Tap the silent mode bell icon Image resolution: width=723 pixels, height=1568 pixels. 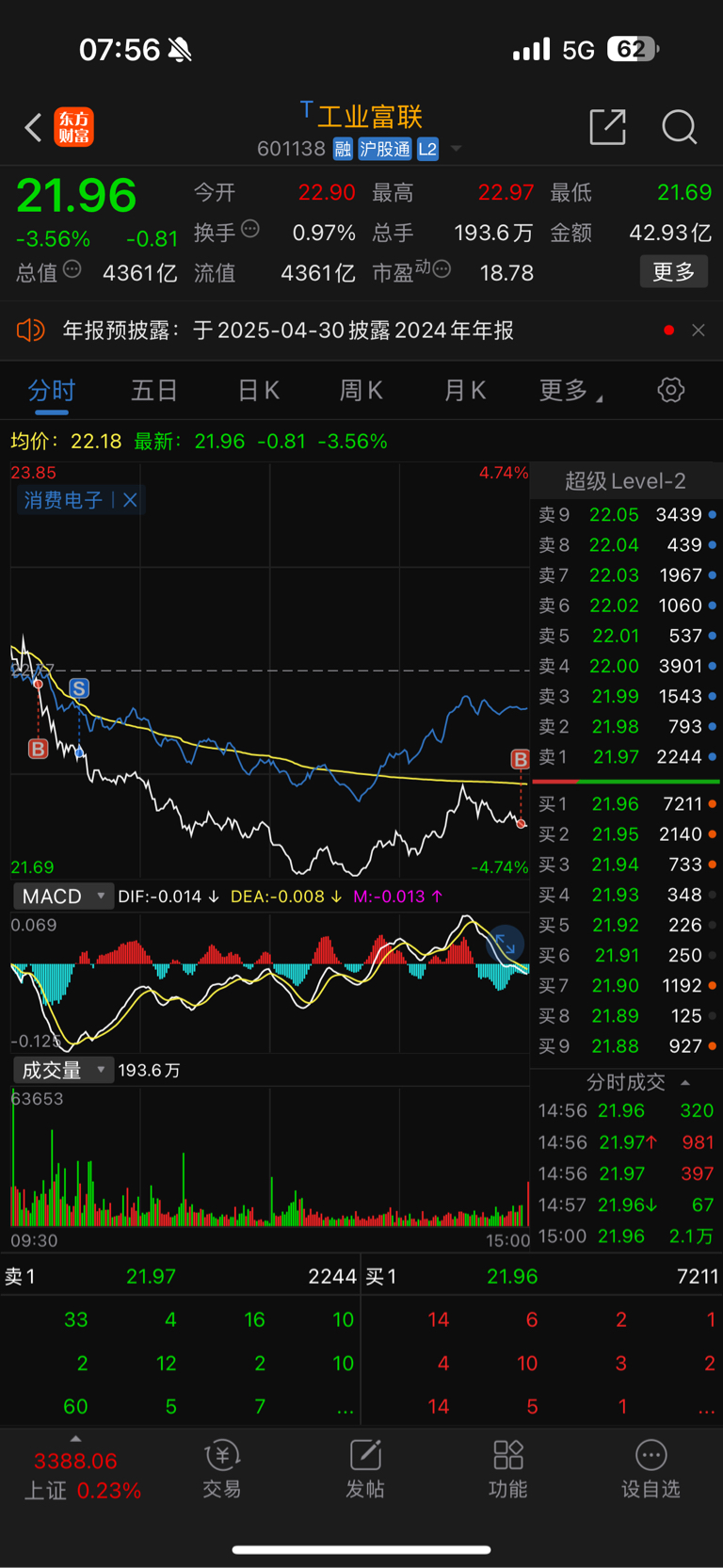[180, 50]
